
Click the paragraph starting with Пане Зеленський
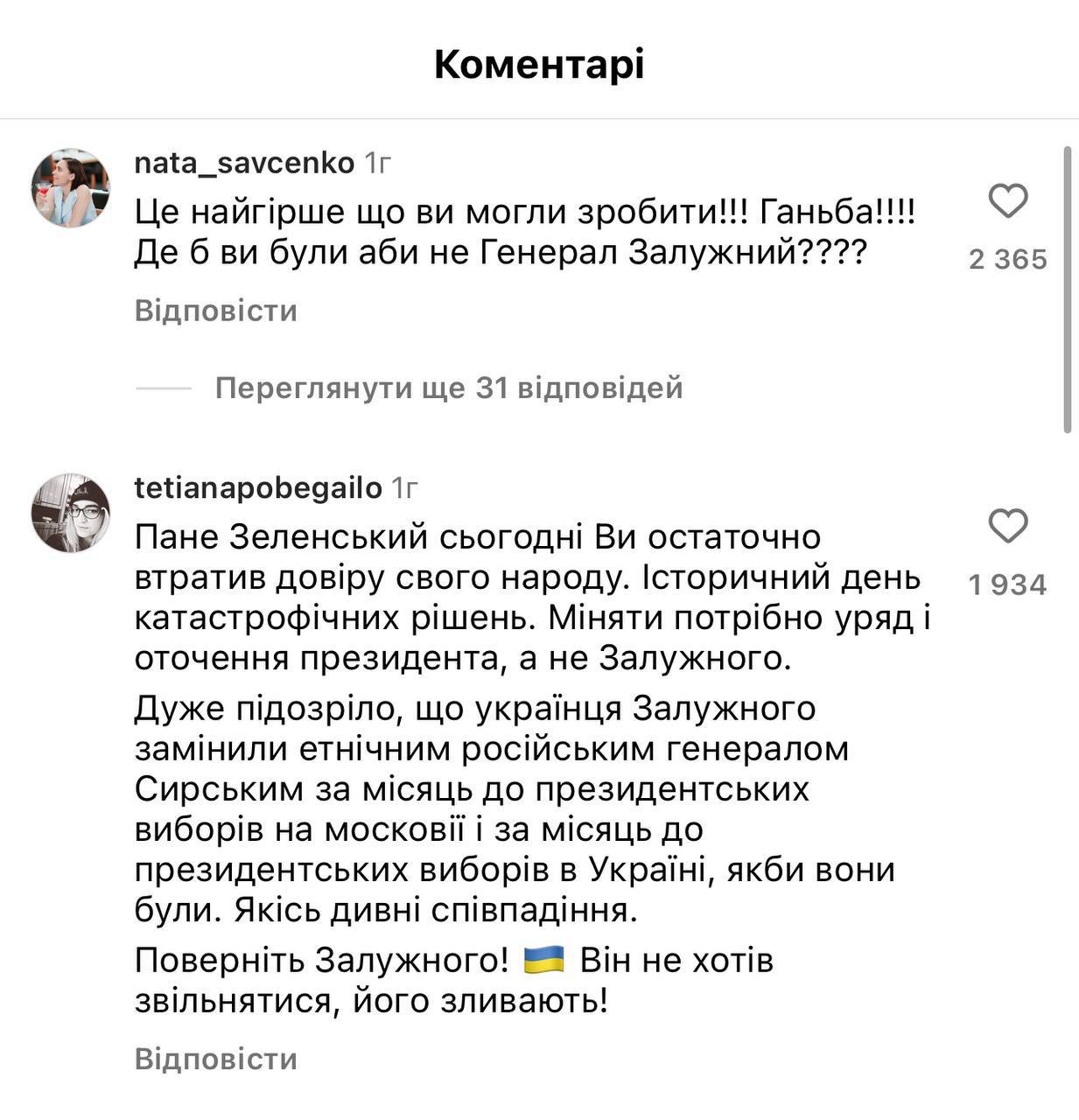point(530,598)
